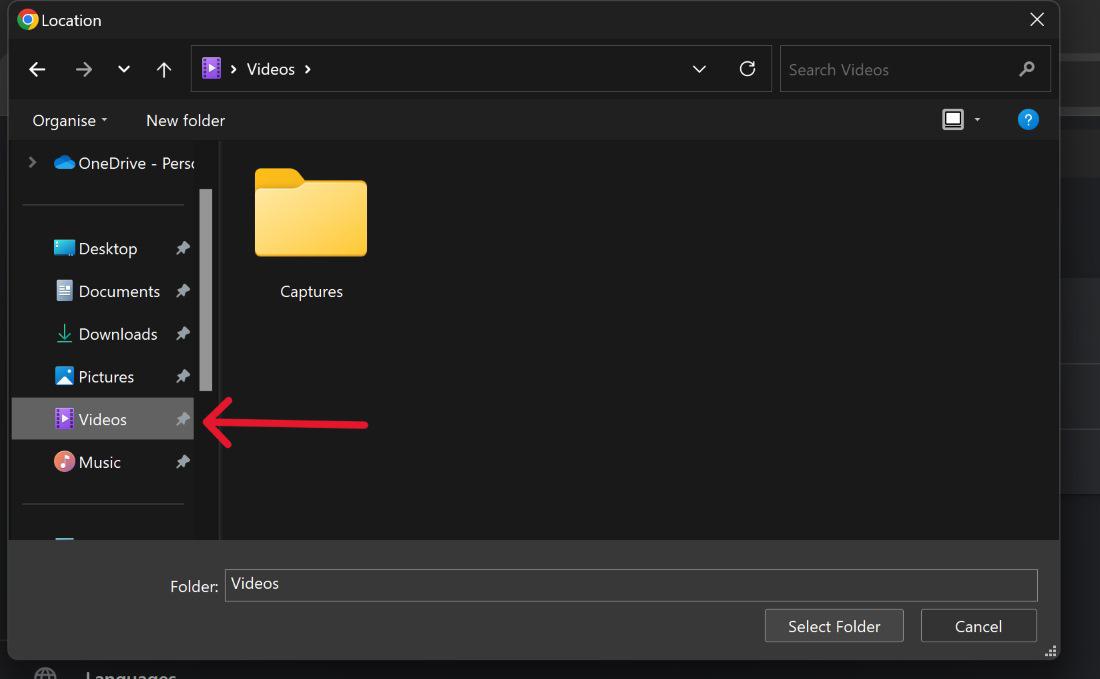Refresh the Videos folder view

(x=748, y=69)
